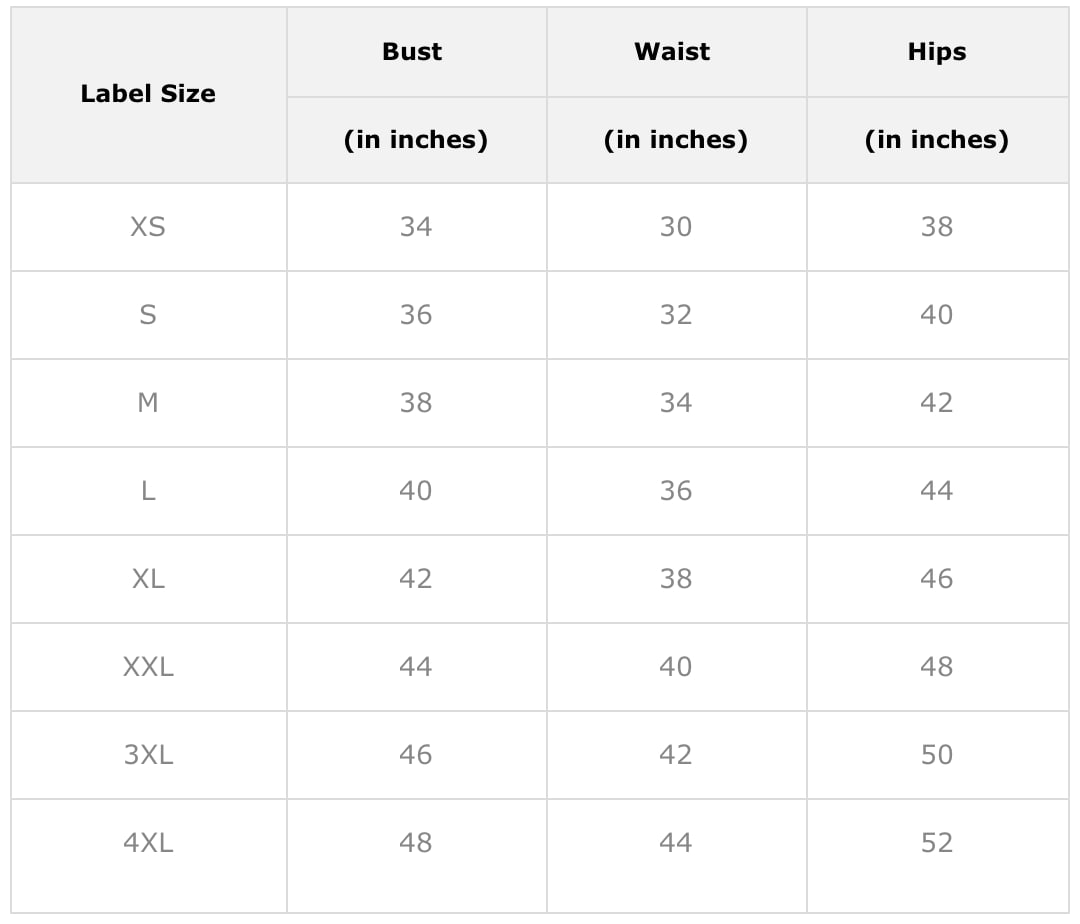This screenshot has width=1080, height=924.
Task: Select the 4XL size label cell
Action: point(148,843)
